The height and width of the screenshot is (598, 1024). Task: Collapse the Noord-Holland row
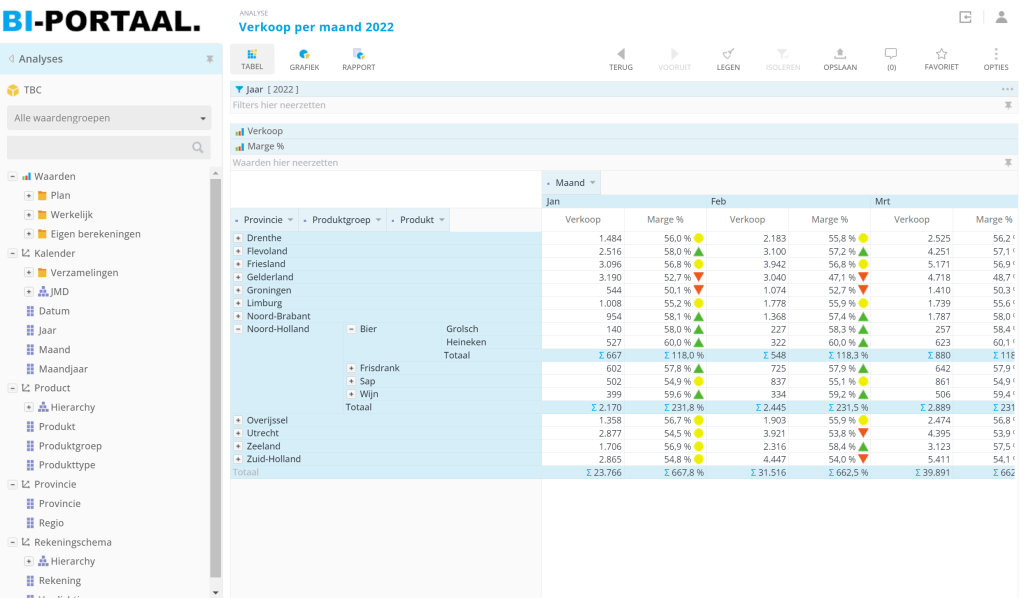tap(238, 329)
